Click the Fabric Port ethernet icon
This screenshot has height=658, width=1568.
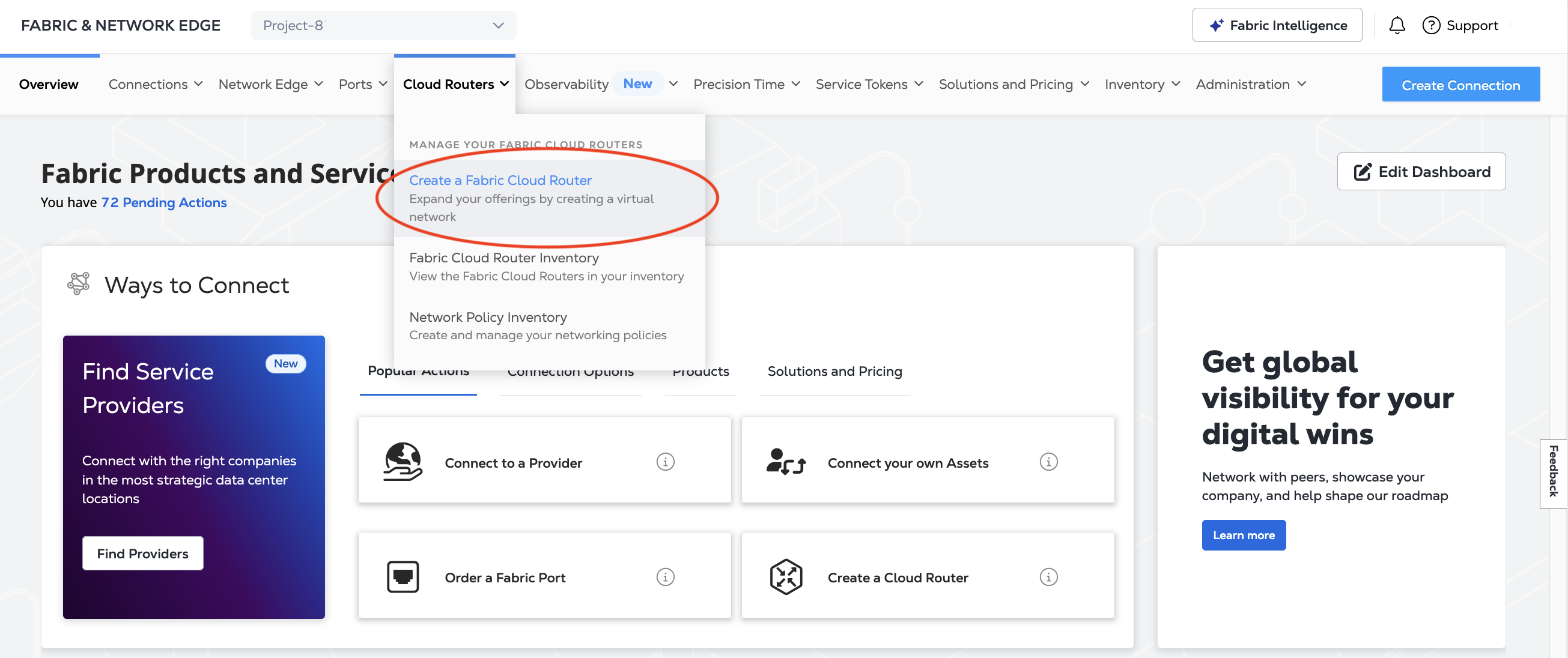click(403, 576)
